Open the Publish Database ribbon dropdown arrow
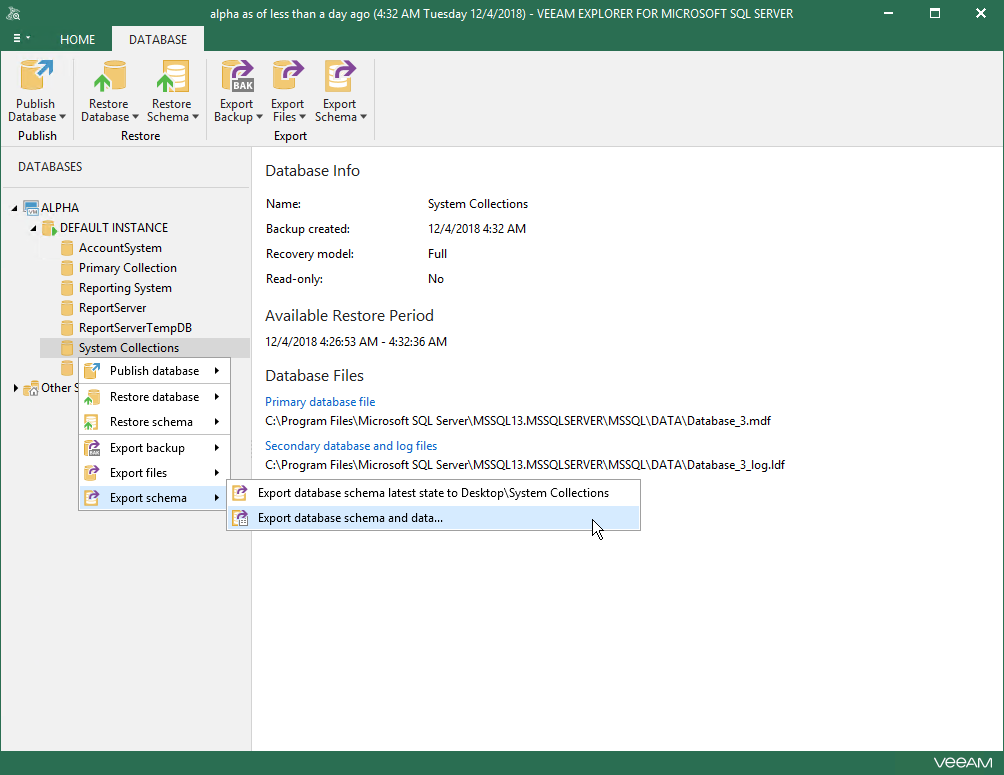The image size is (1004, 775). pyautogui.click(x=63, y=117)
